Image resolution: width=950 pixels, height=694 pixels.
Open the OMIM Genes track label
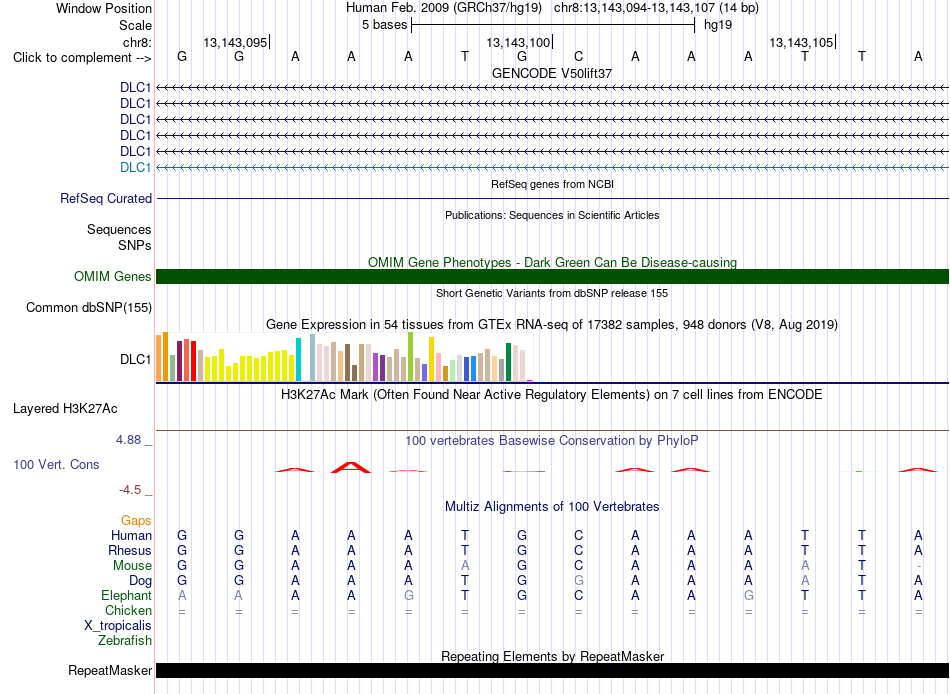[x=113, y=276]
